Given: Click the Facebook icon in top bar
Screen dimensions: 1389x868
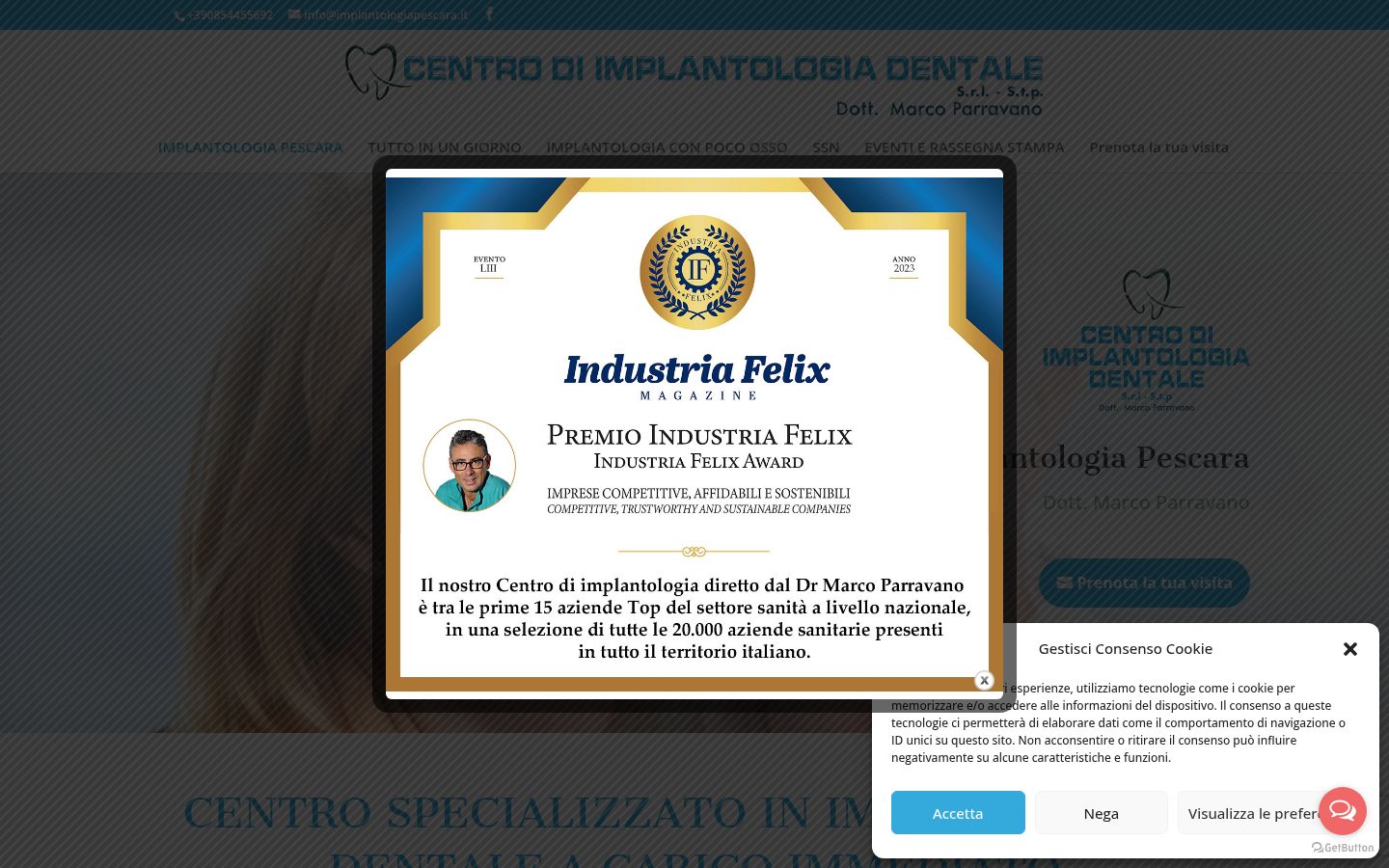Looking at the screenshot, I should point(489,14).
